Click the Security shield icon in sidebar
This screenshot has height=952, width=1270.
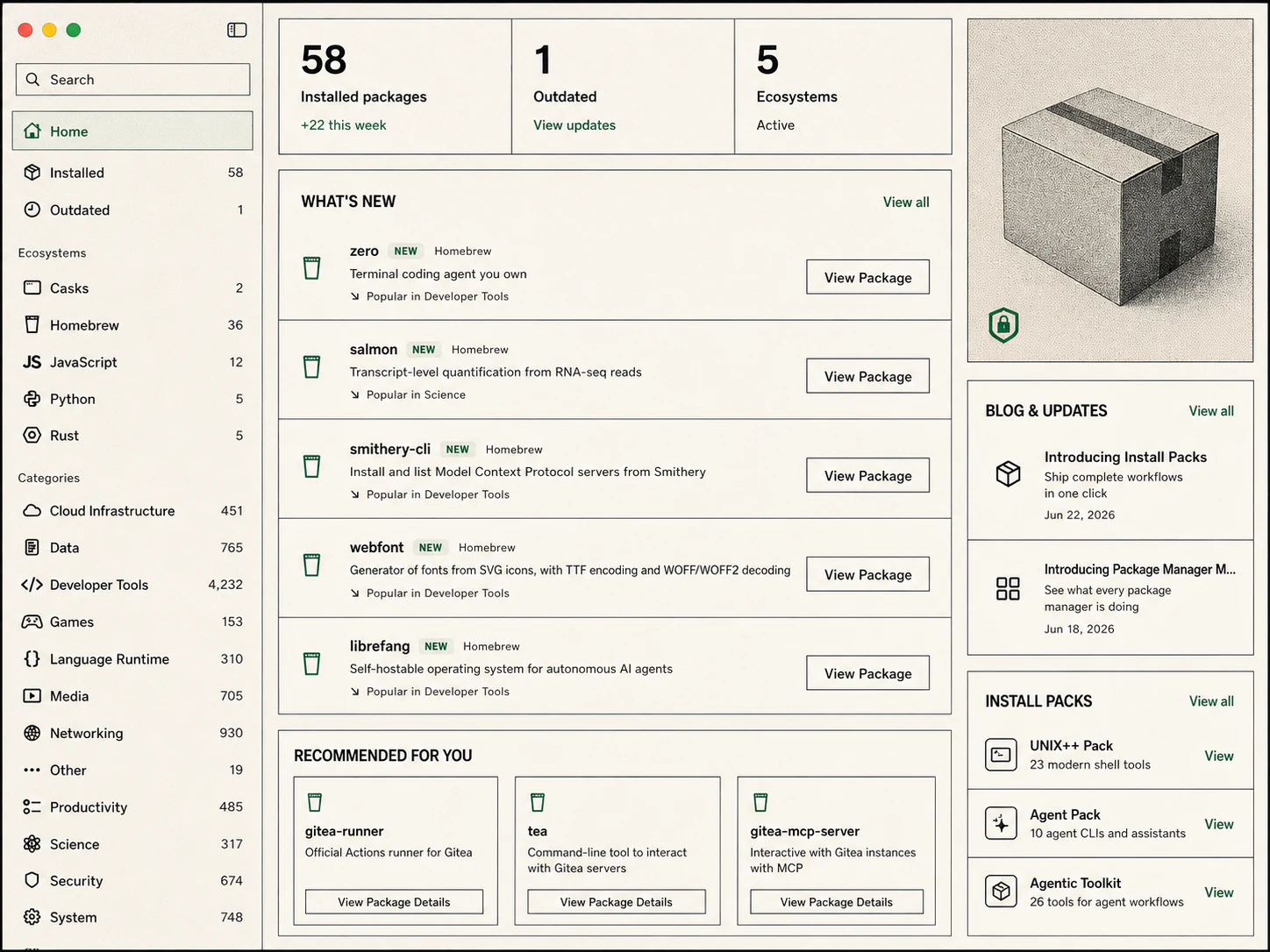(32, 880)
